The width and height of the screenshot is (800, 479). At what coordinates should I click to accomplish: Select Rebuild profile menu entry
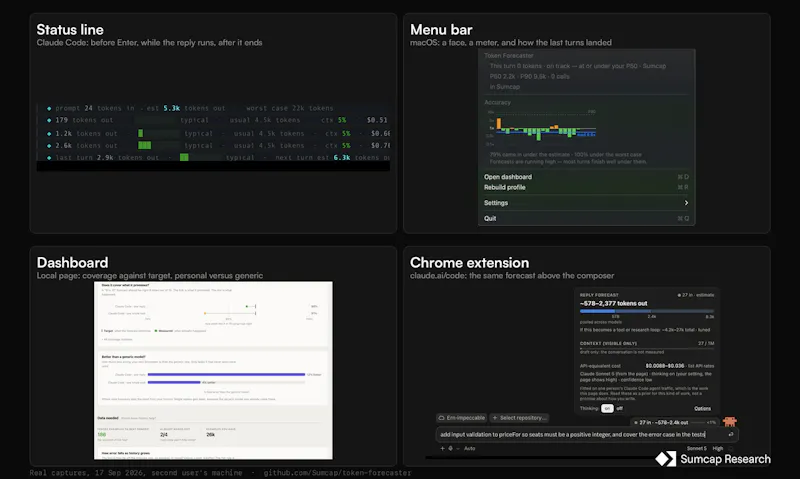(x=586, y=187)
